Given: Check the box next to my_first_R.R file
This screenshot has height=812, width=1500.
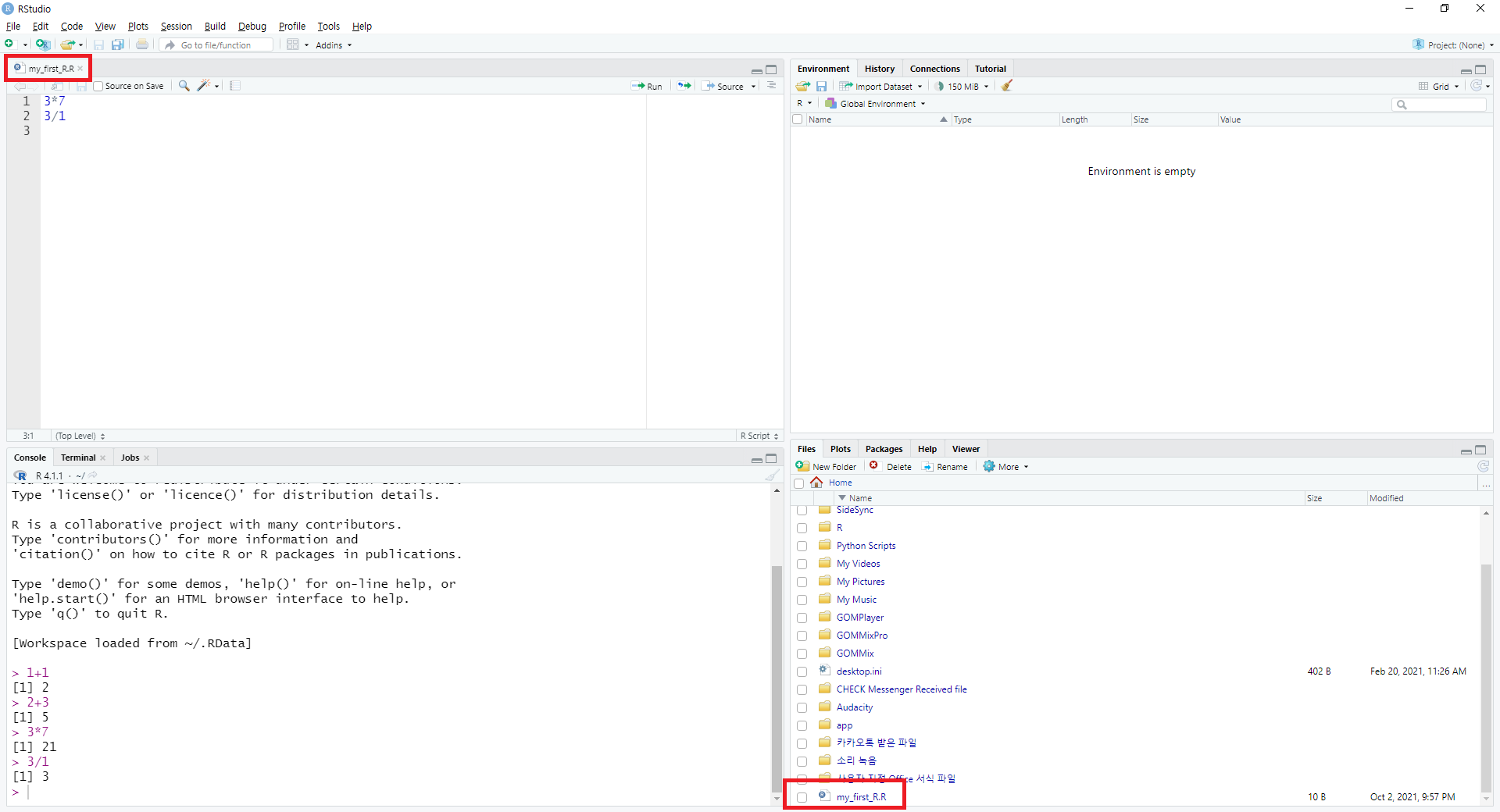Looking at the screenshot, I should pos(802,797).
